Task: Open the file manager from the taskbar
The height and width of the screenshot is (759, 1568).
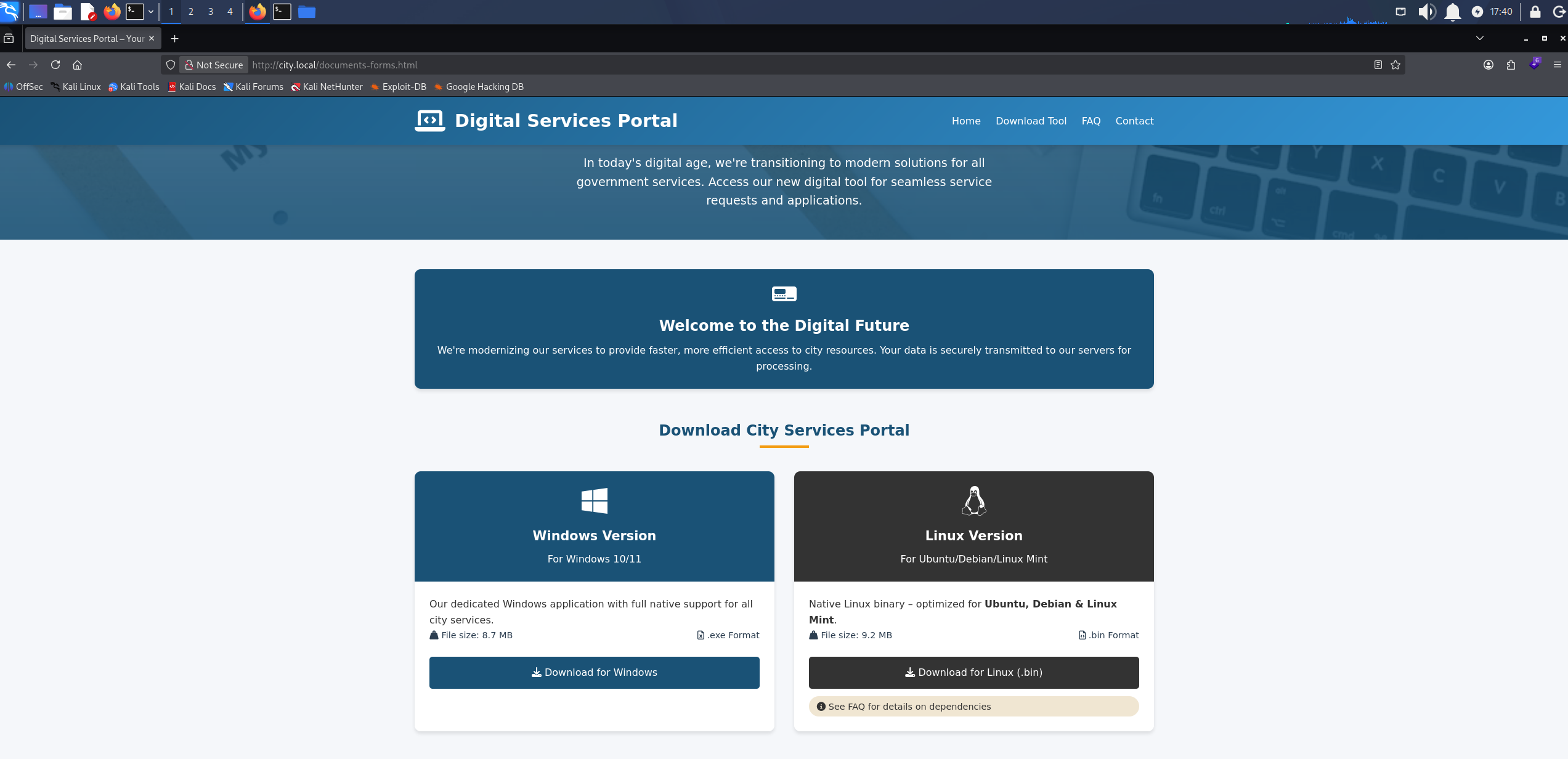Action: pyautogui.click(x=63, y=11)
